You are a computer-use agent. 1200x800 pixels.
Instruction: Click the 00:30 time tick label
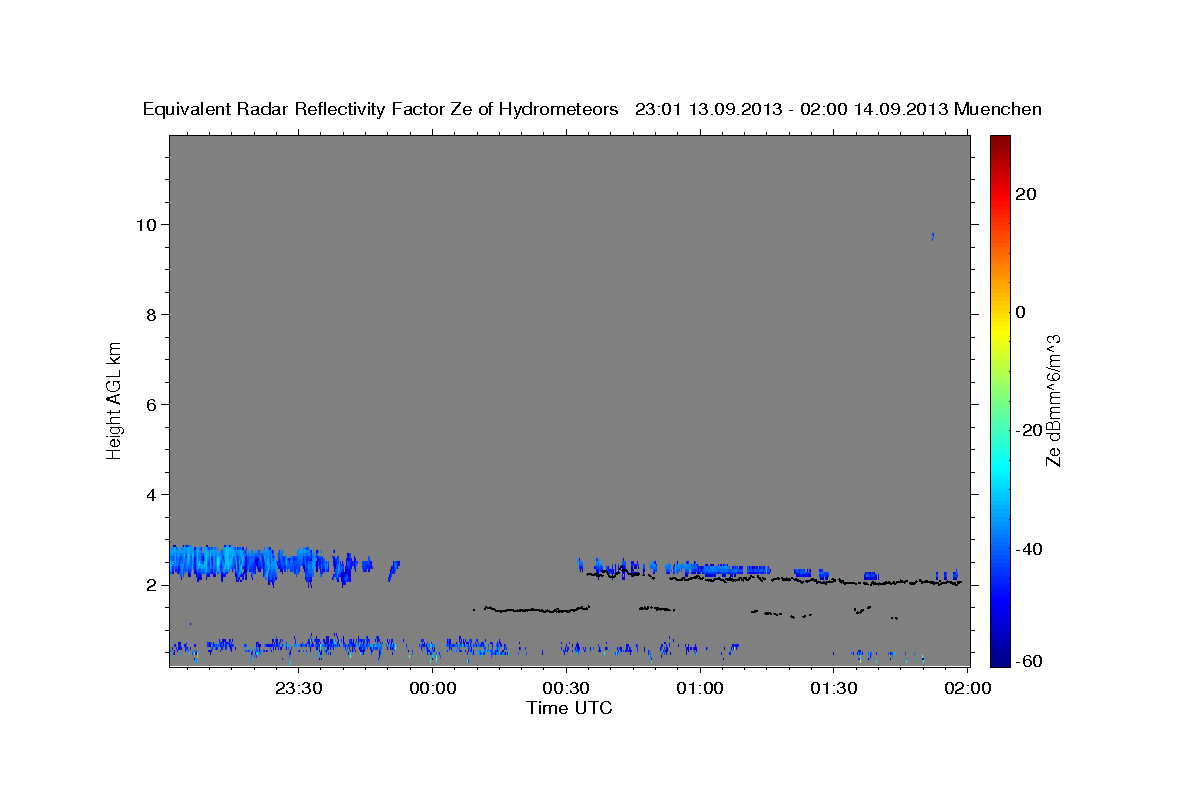pos(565,689)
